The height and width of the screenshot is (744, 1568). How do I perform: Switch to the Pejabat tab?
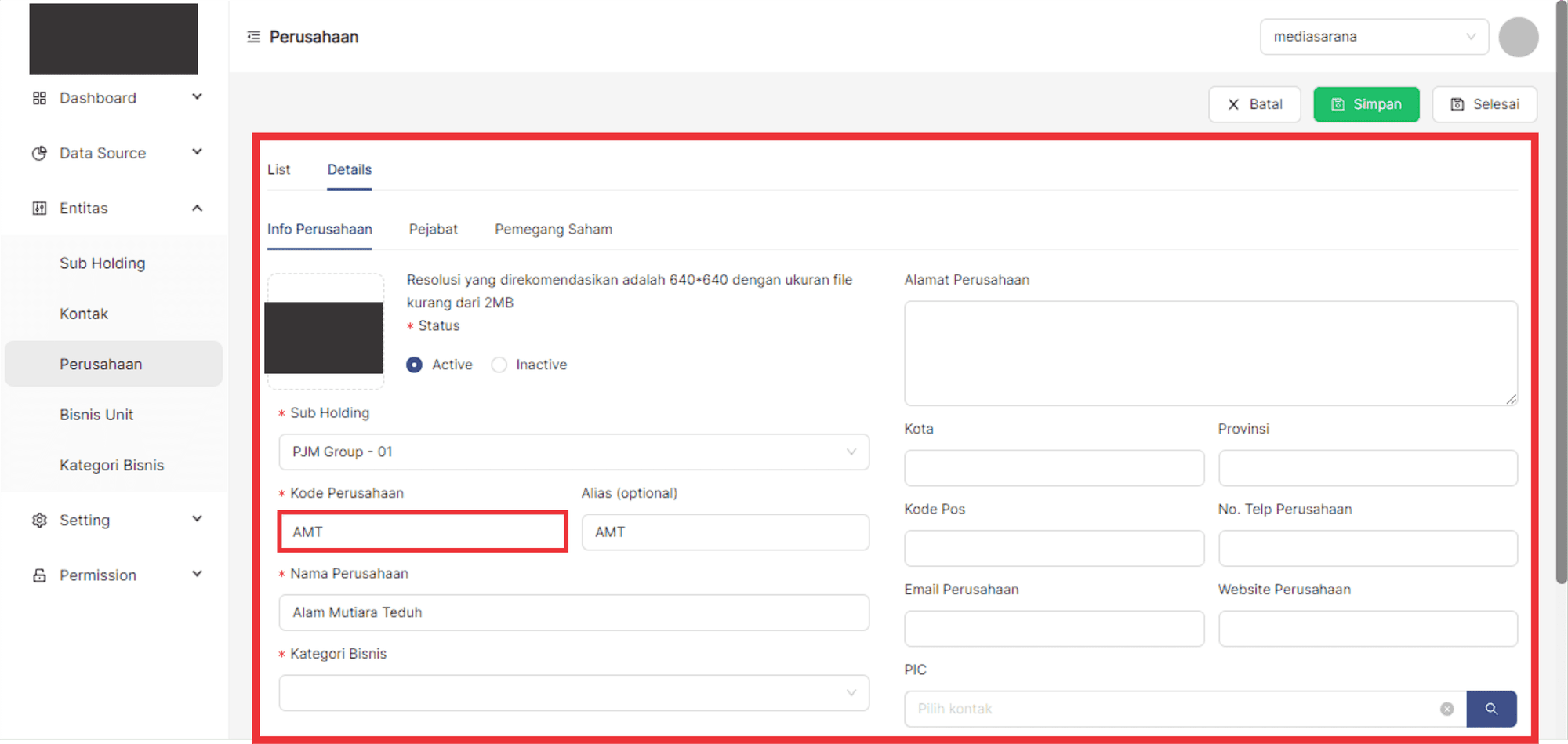pyautogui.click(x=433, y=229)
